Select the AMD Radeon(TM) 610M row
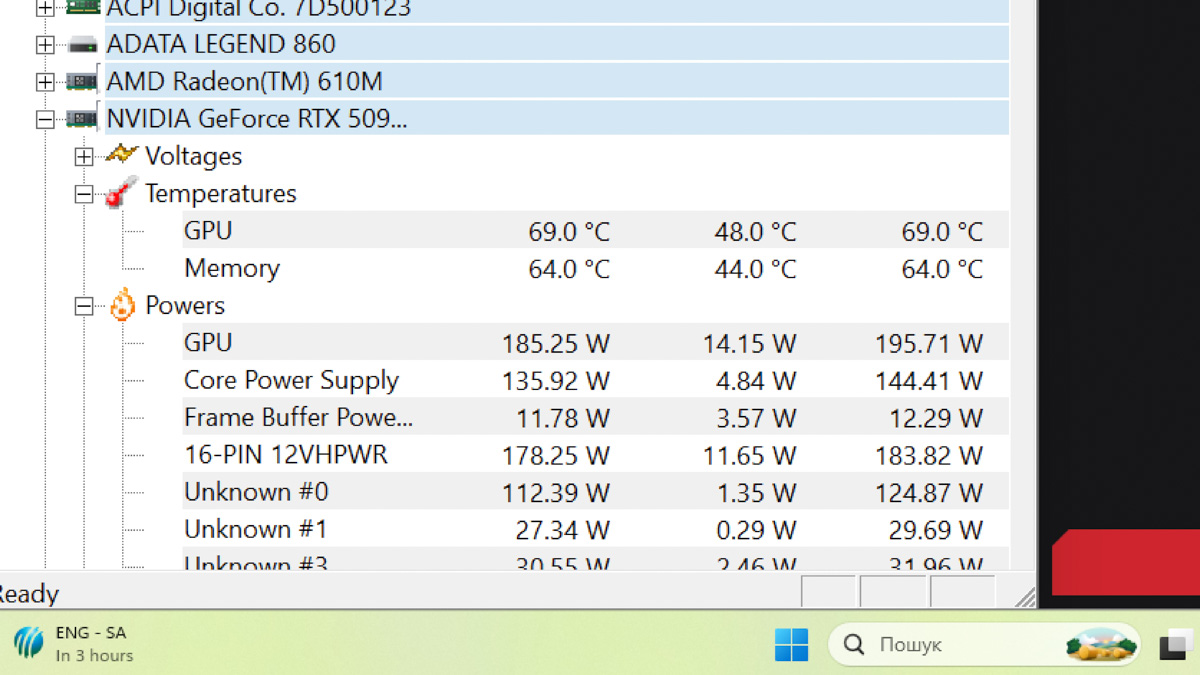The width and height of the screenshot is (1200, 675). coord(557,81)
